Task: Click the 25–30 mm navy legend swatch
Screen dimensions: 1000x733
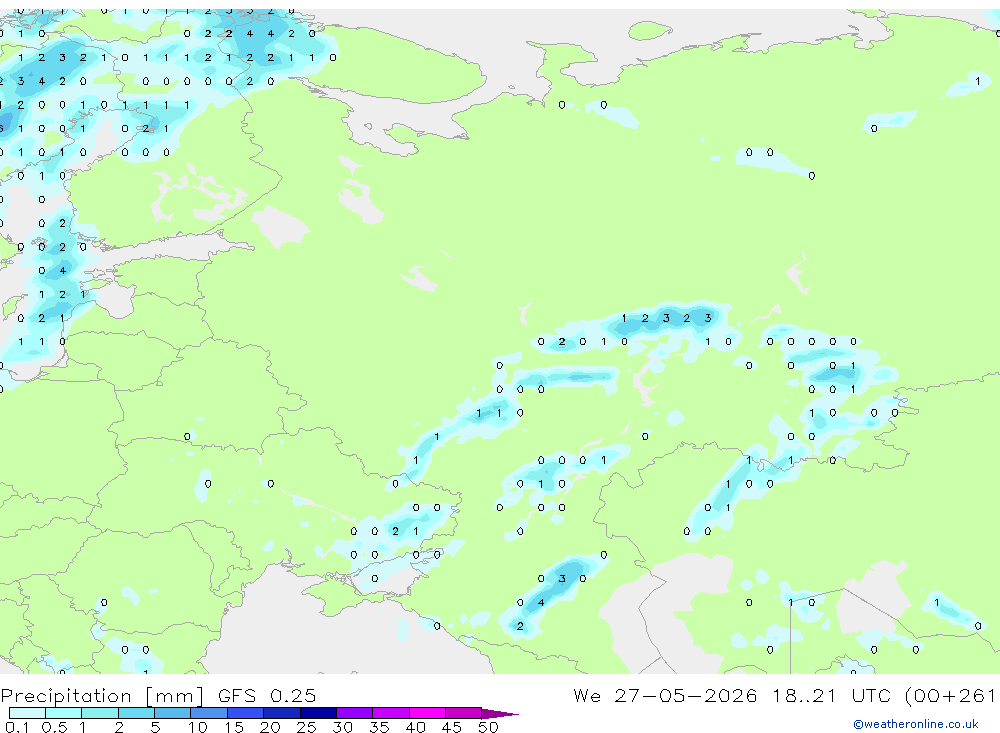Action: [x=318, y=713]
